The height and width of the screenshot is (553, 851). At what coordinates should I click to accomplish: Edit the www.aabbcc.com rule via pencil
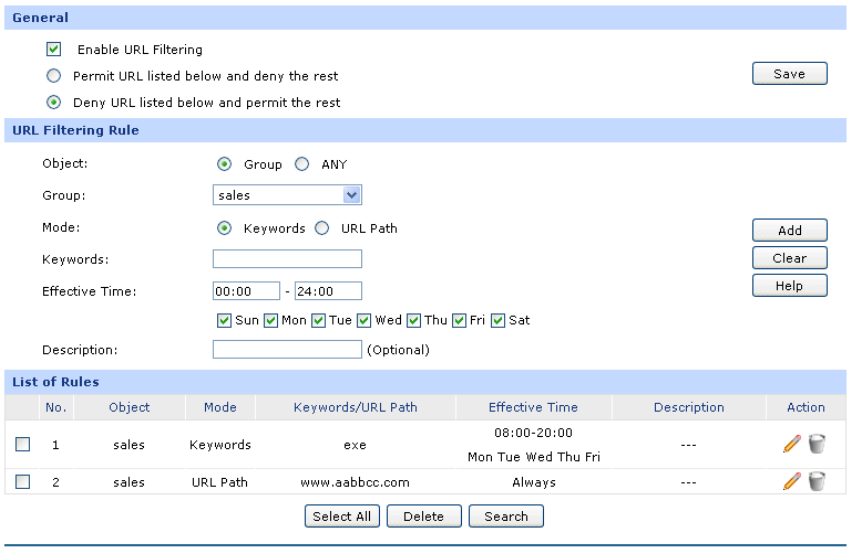click(792, 482)
